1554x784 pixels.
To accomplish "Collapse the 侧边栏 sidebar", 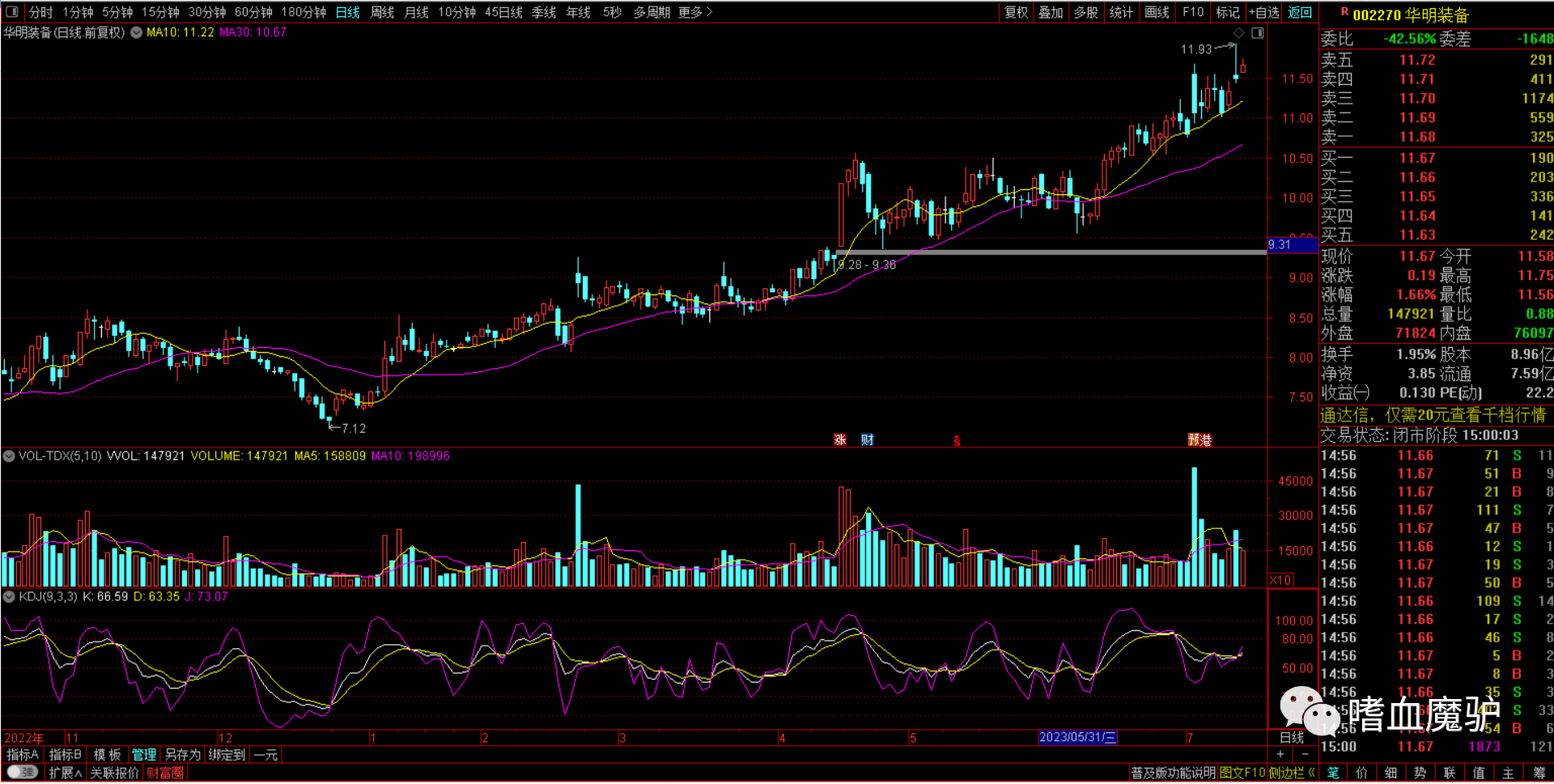I will [1292, 773].
